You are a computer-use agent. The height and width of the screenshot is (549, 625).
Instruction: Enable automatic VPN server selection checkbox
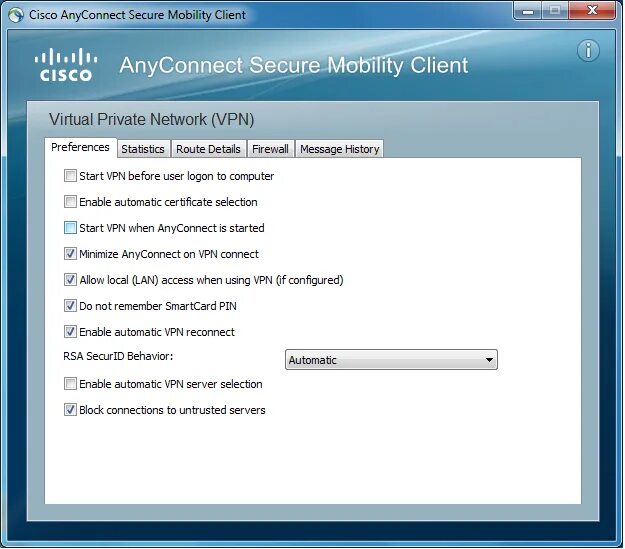[70, 384]
